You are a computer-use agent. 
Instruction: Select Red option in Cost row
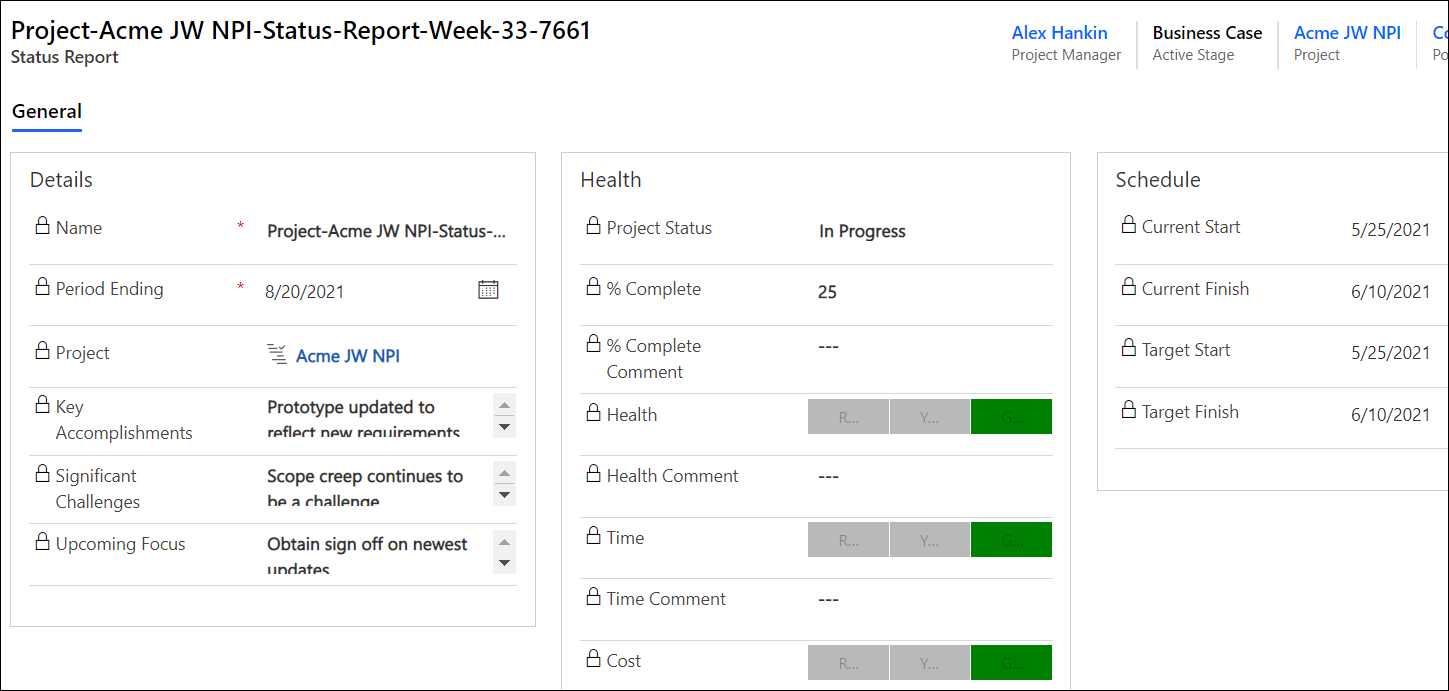click(848, 663)
